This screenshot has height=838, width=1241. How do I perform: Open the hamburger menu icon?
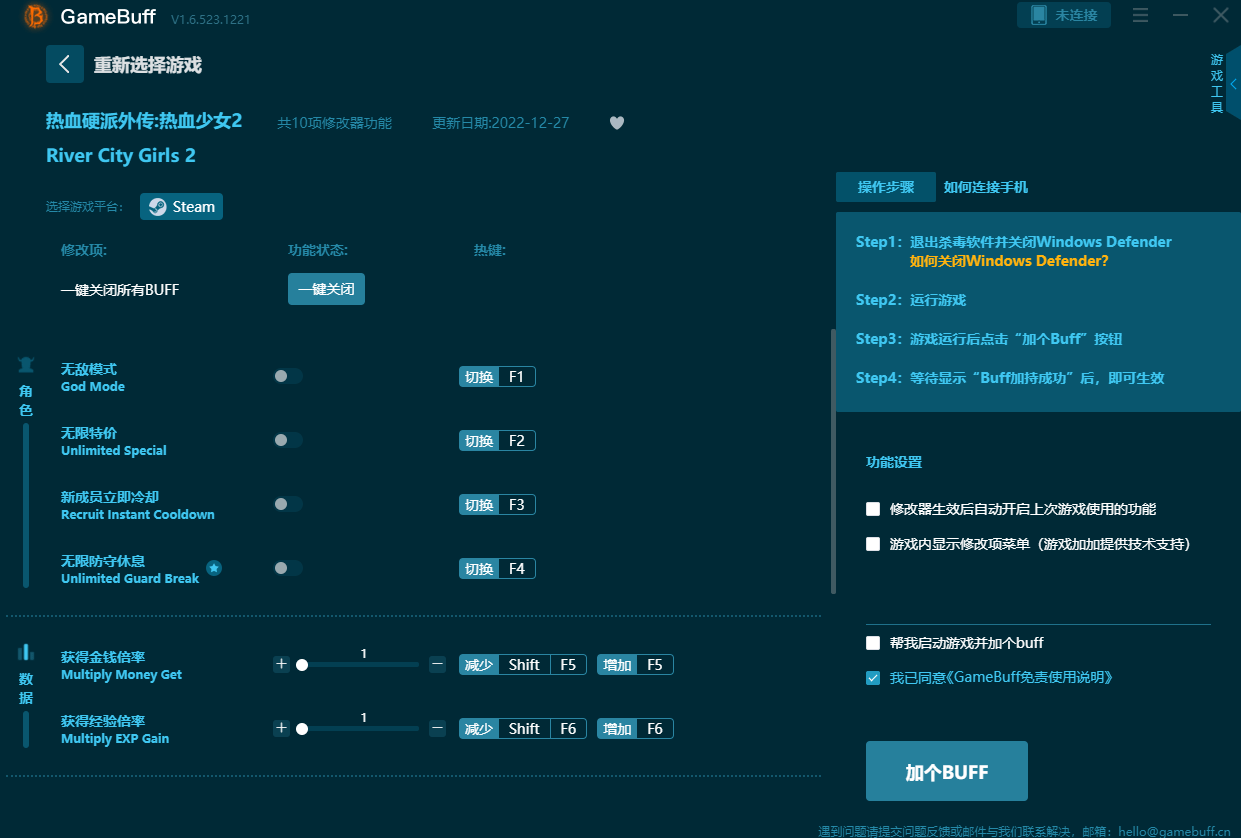pos(1141,15)
